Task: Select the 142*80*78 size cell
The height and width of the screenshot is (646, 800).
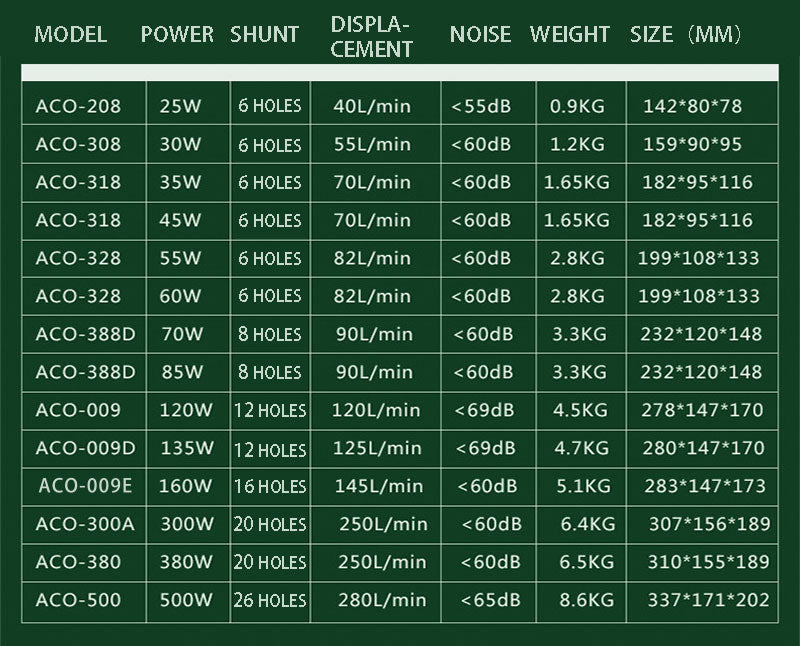Action: (x=694, y=106)
